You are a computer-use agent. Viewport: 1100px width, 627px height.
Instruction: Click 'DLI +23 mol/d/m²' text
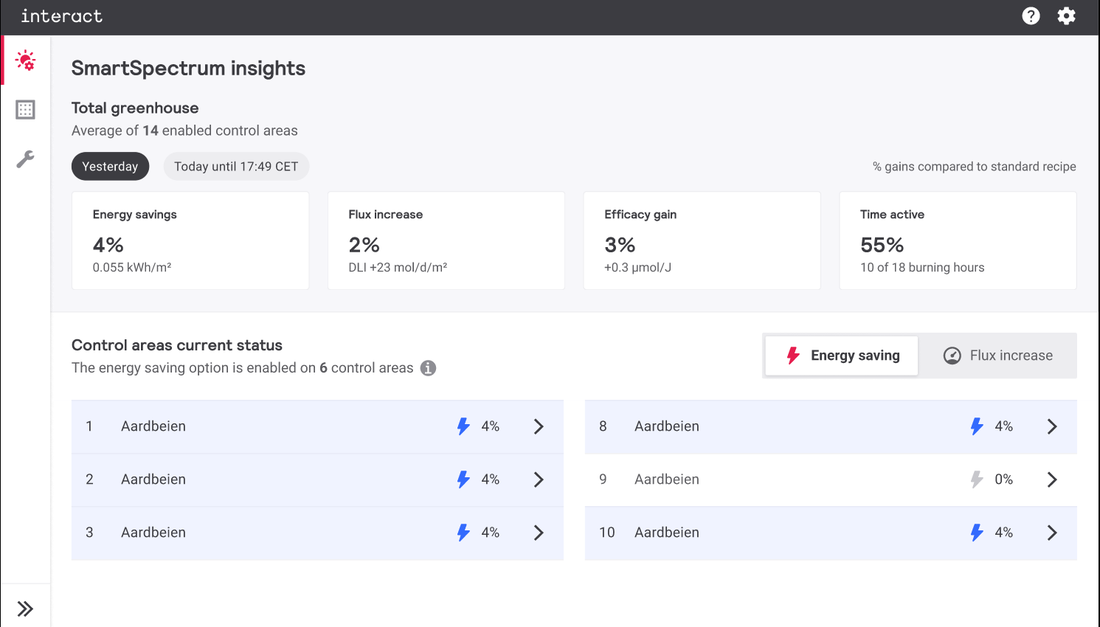coord(398,268)
